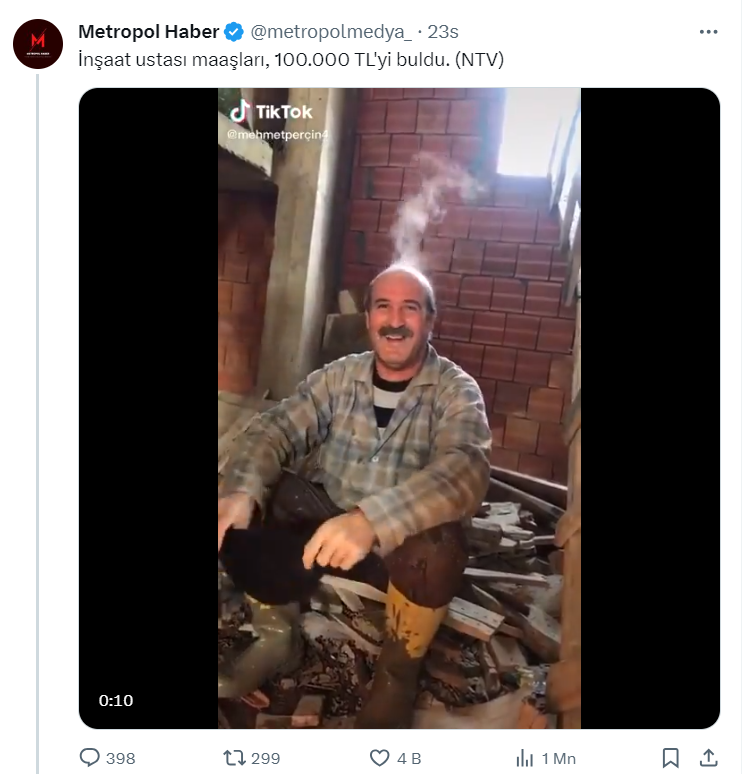Click the 299 reposts count

coord(265,758)
